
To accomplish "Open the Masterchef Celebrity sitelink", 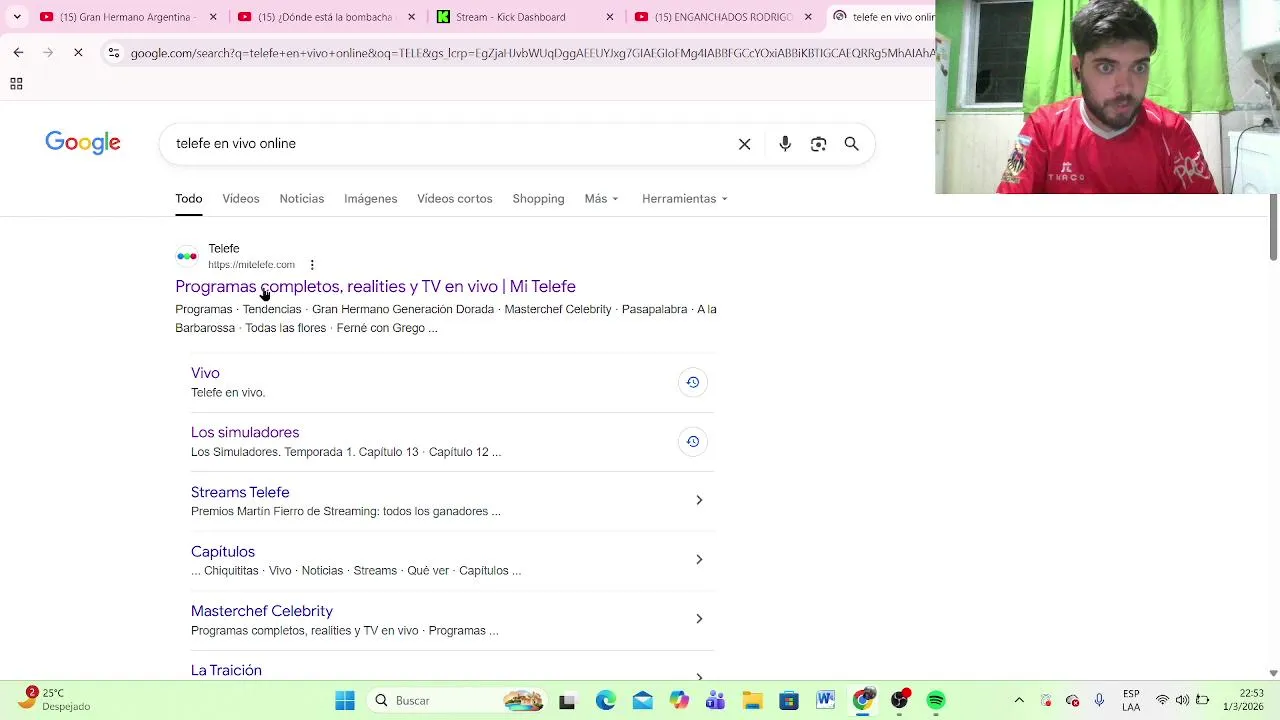I will pyautogui.click(x=262, y=611).
